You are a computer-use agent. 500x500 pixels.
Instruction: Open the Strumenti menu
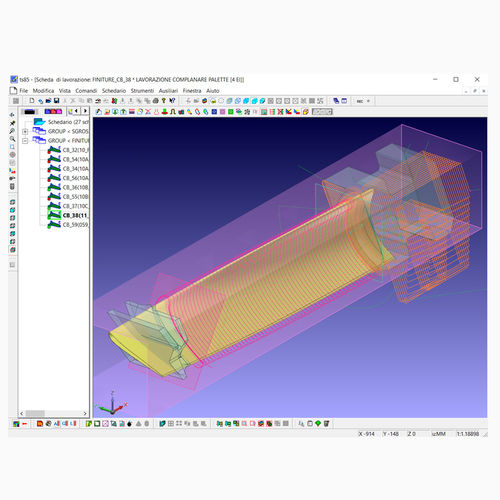[142, 91]
